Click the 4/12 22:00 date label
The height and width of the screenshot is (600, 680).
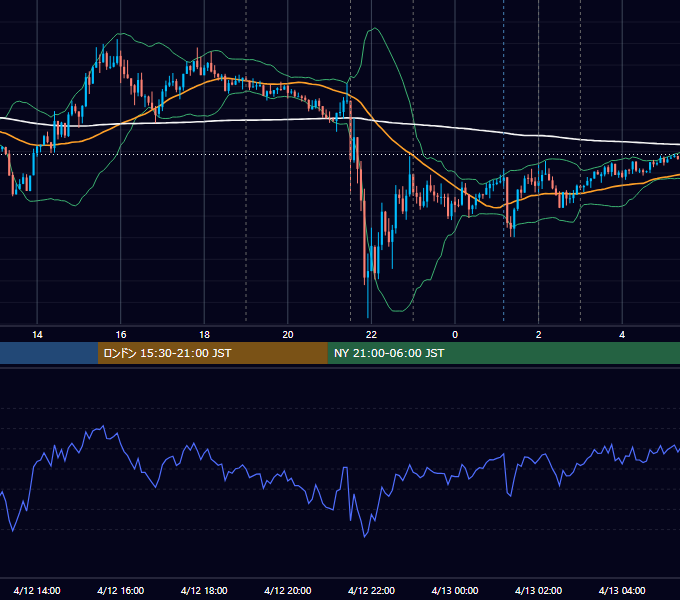(x=372, y=590)
